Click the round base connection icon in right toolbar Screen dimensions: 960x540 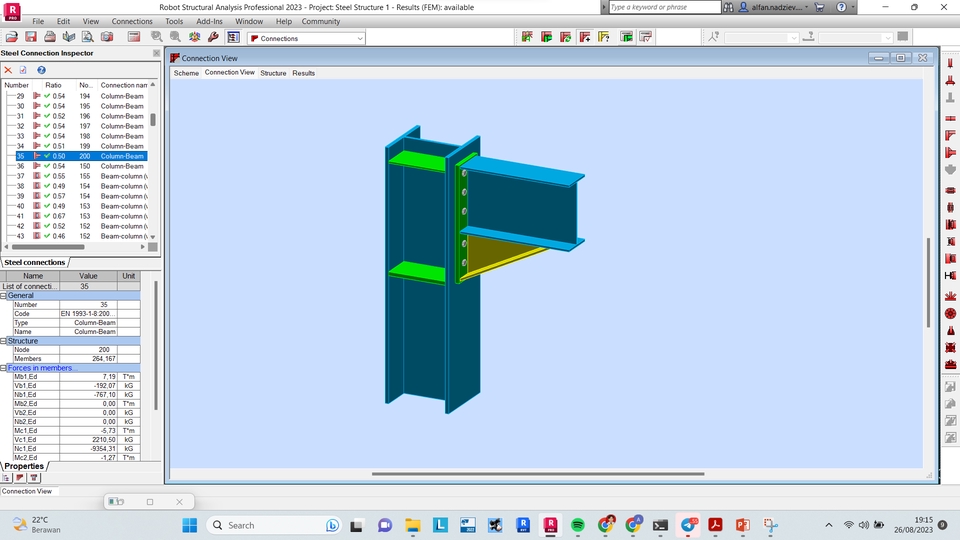[950, 313]
